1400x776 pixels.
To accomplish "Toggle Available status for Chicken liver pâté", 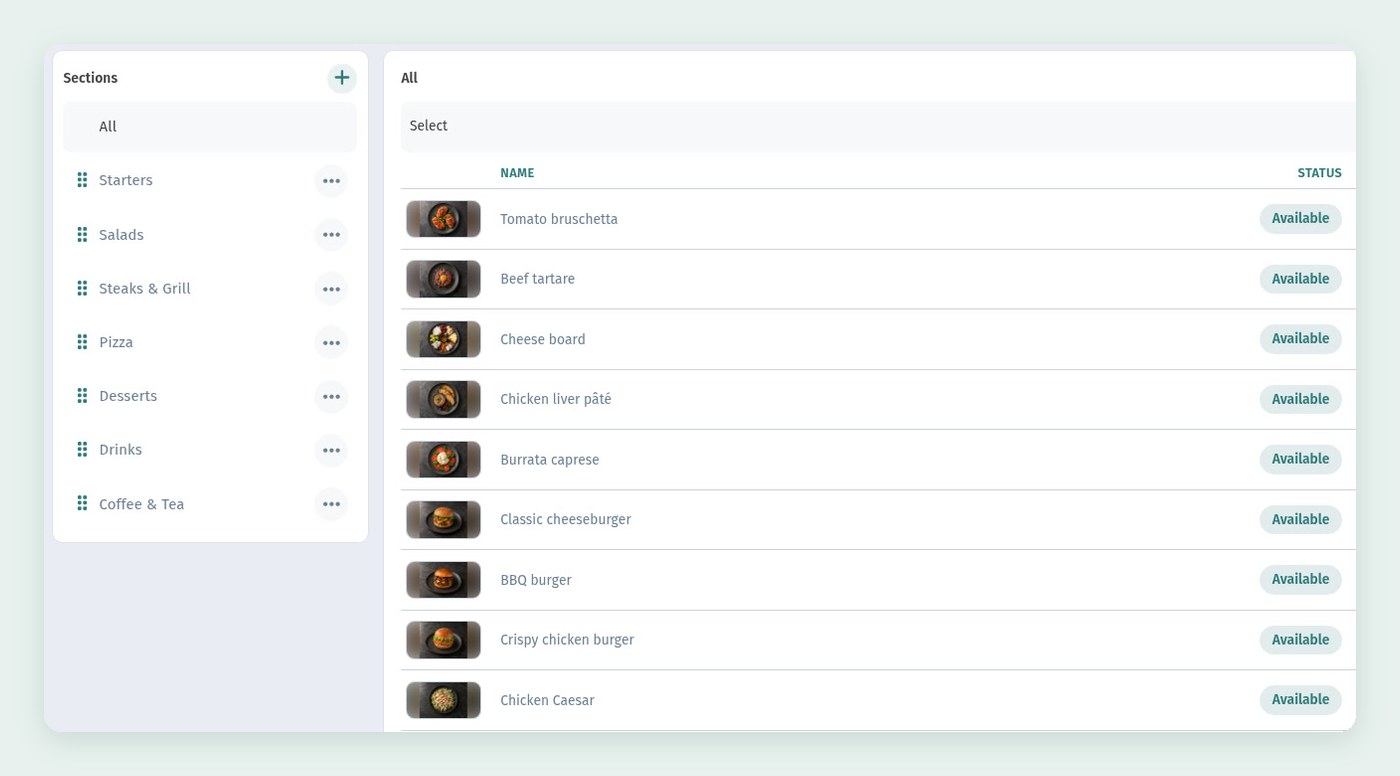I will point(1300,399).
